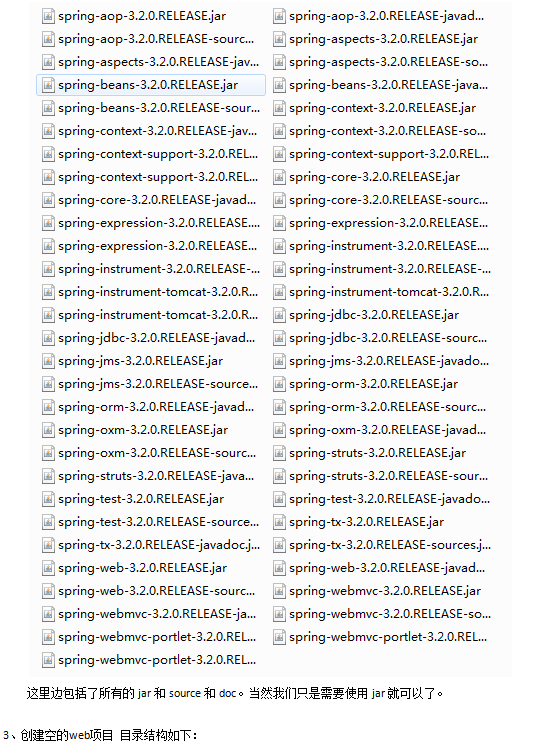534x752 pixels.
Task: Click the spring-tx-3.2.0.RELEASE-javadoc file entry
Action: (x=151, y=545)
